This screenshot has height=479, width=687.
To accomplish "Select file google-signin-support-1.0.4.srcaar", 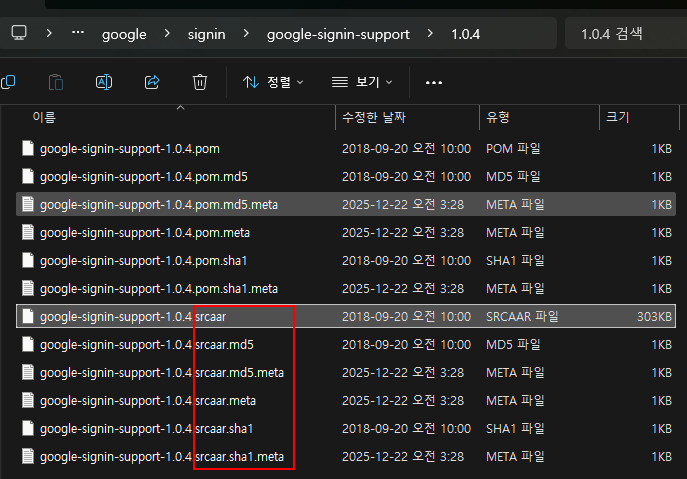I will (x=346, y=316).
